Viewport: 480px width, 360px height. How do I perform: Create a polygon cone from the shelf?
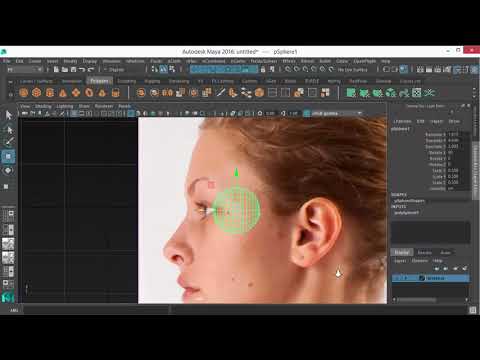(x=63, y=92)
